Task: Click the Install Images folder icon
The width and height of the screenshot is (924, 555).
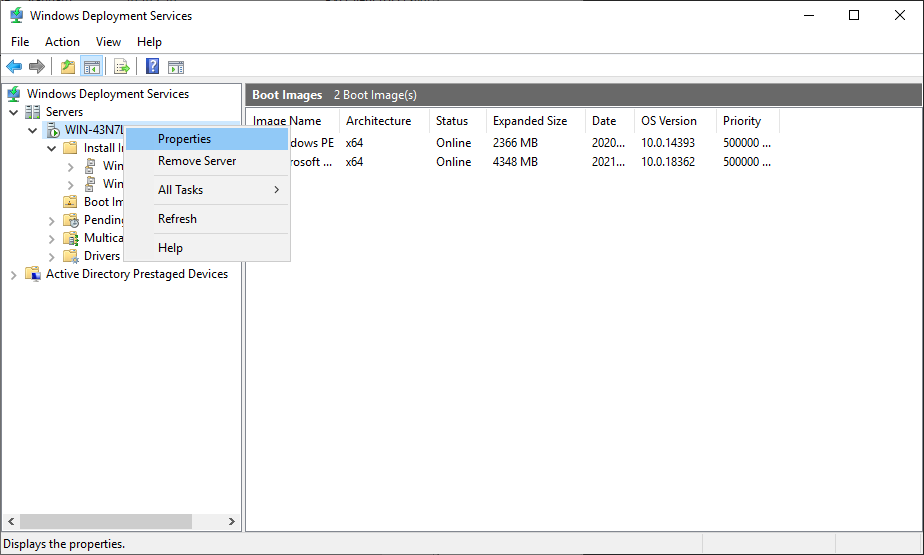Action: 70,148
